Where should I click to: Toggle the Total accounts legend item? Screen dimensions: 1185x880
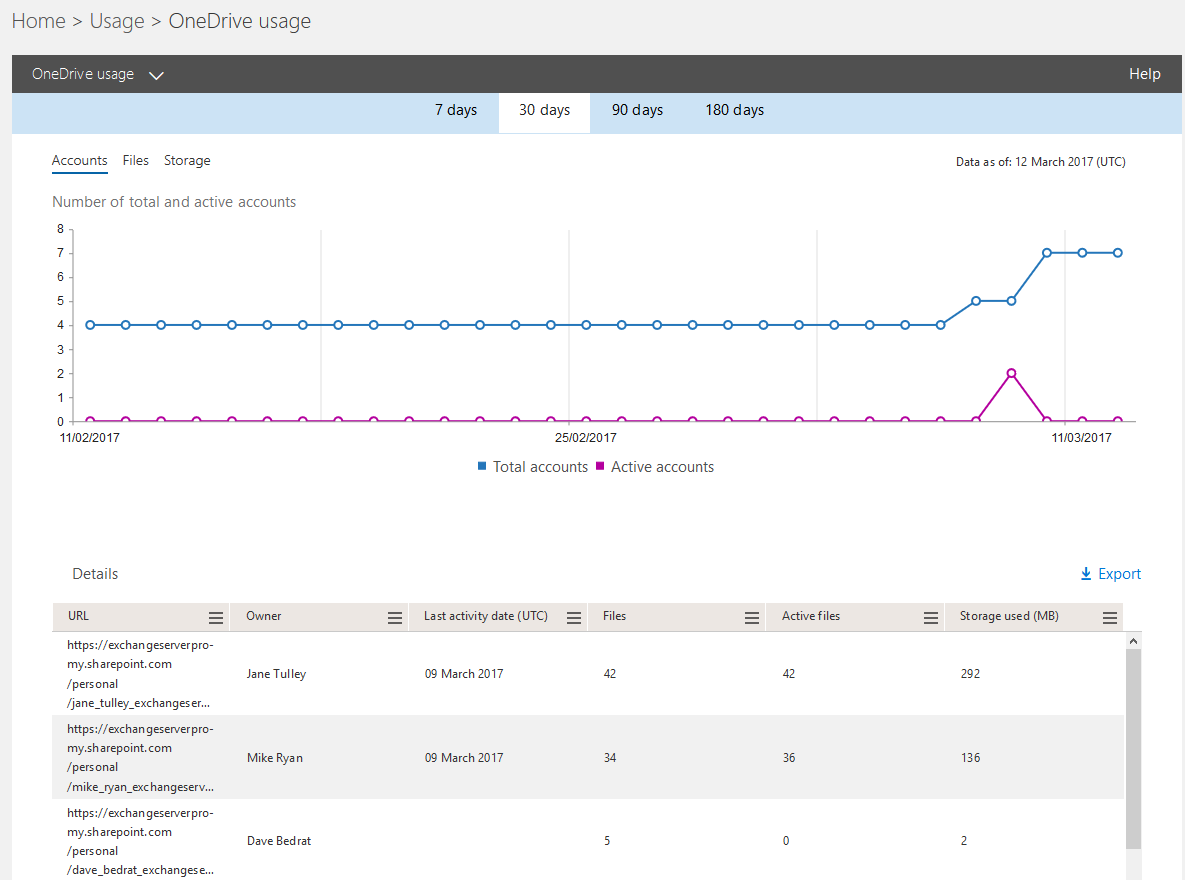(532, 467)
